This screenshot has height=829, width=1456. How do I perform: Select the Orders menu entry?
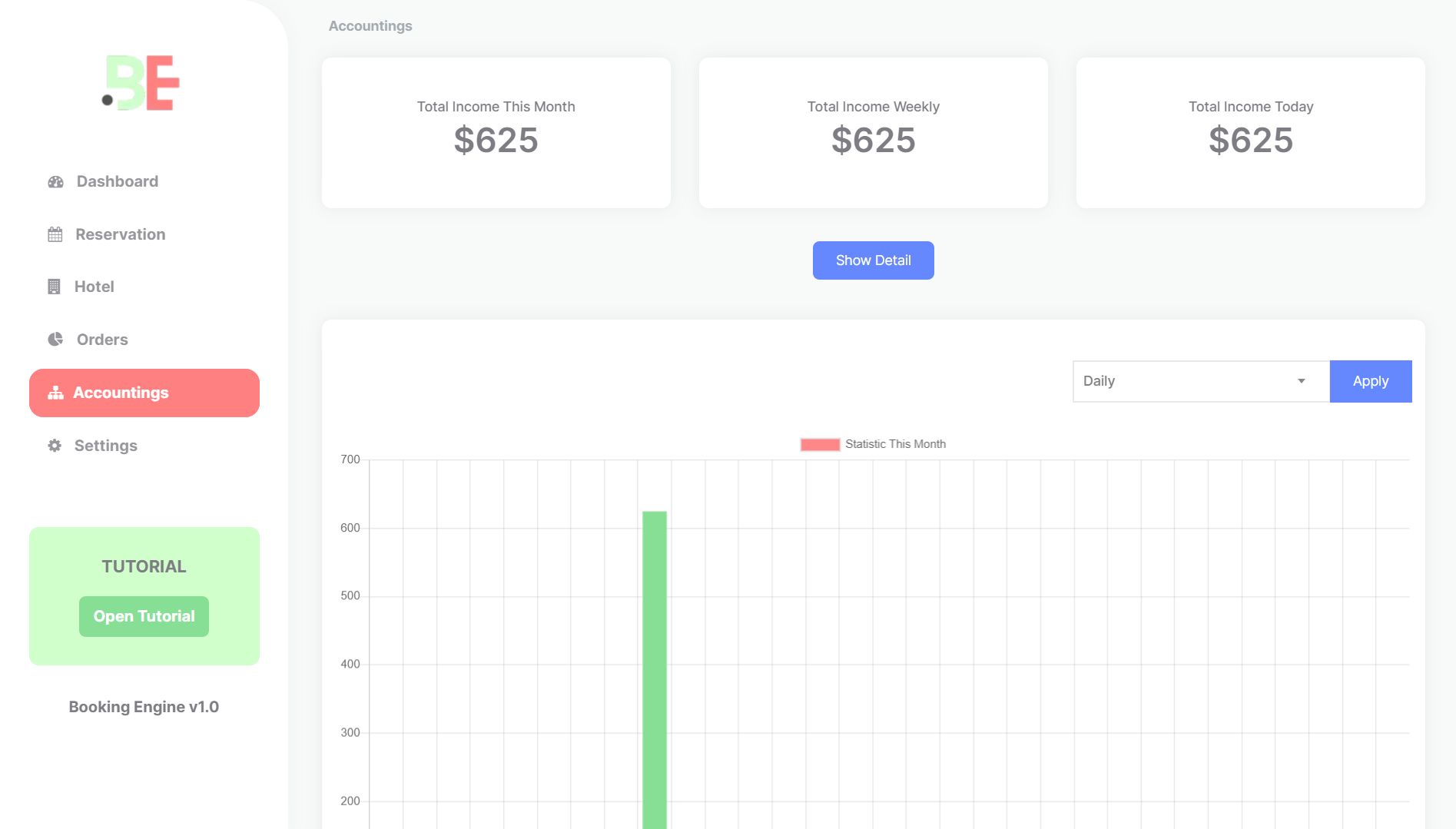click(102, 340)
